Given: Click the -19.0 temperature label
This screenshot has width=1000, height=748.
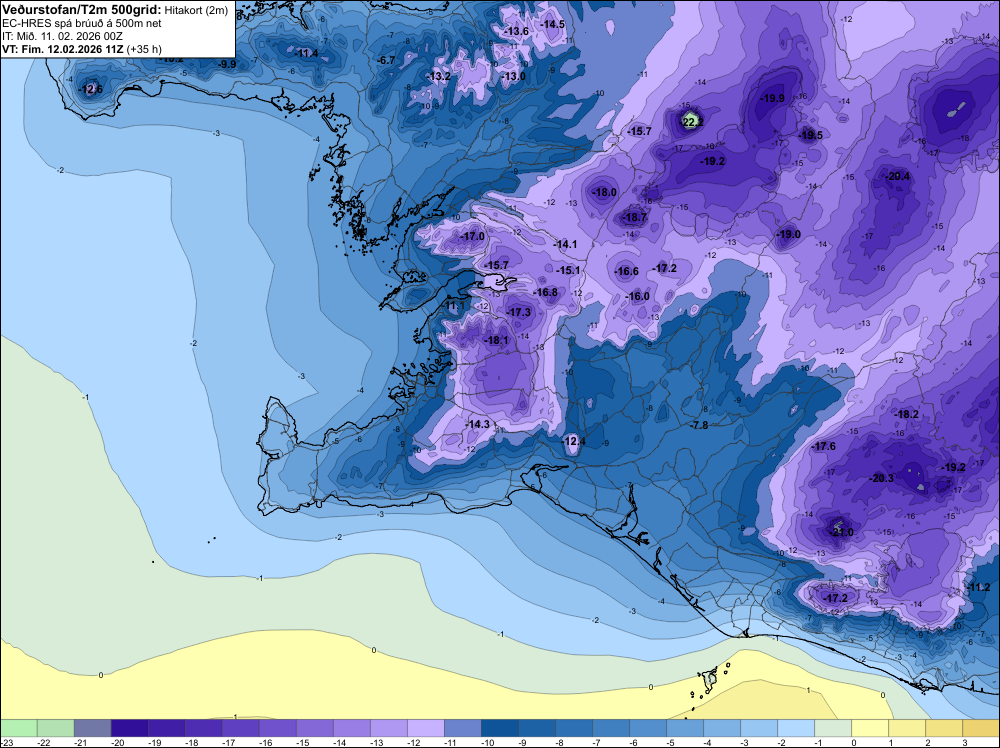Looking at the screenshot, I should 788,235.
